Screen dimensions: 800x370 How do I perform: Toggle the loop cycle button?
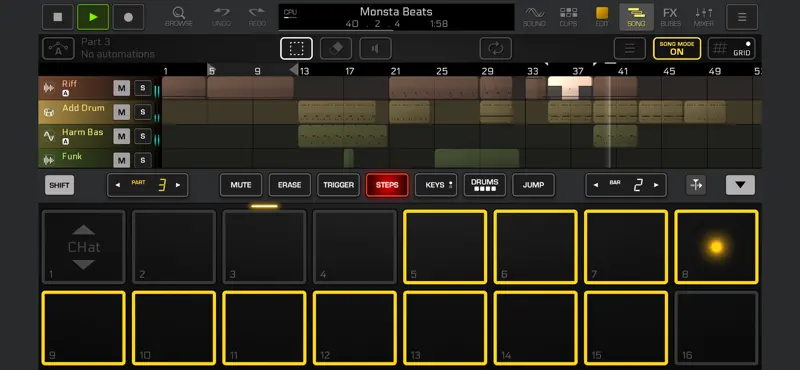coord(495,48)
